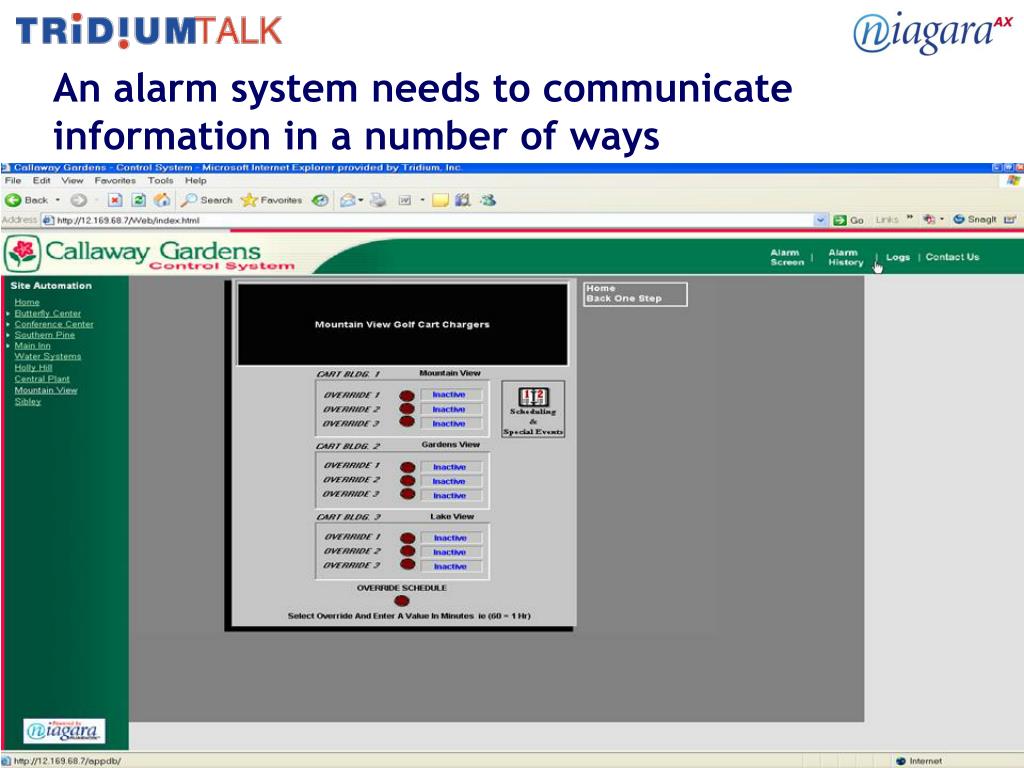
Task: Click the Messenger people icon
Action: coord(488,200)
